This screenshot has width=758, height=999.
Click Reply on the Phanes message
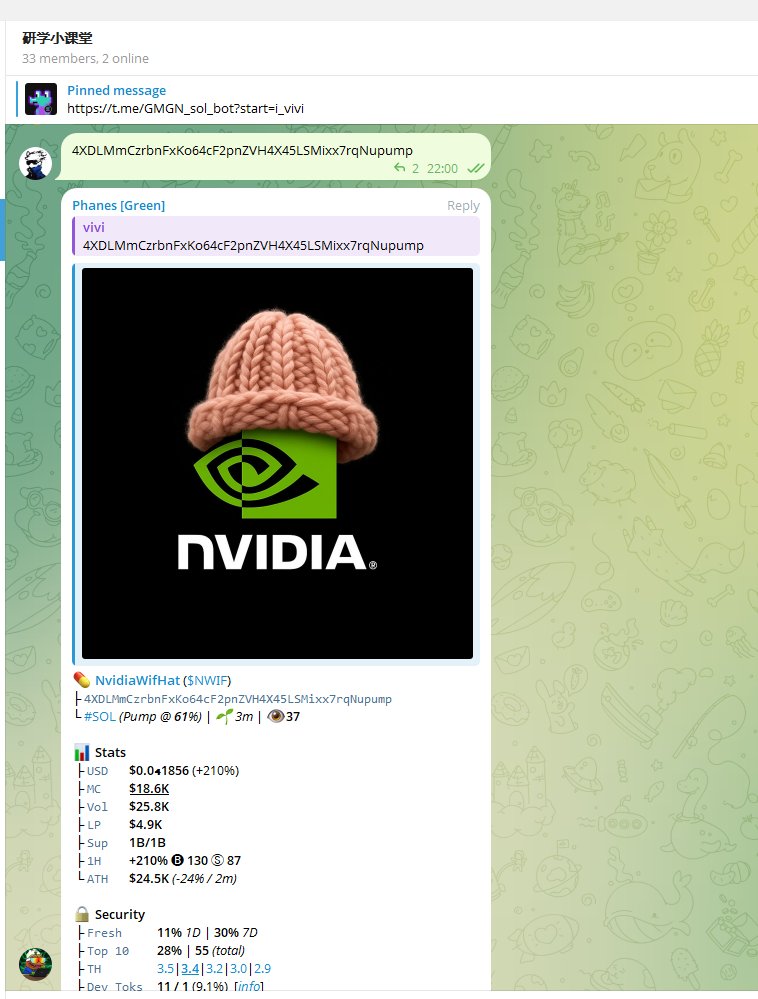463,205
